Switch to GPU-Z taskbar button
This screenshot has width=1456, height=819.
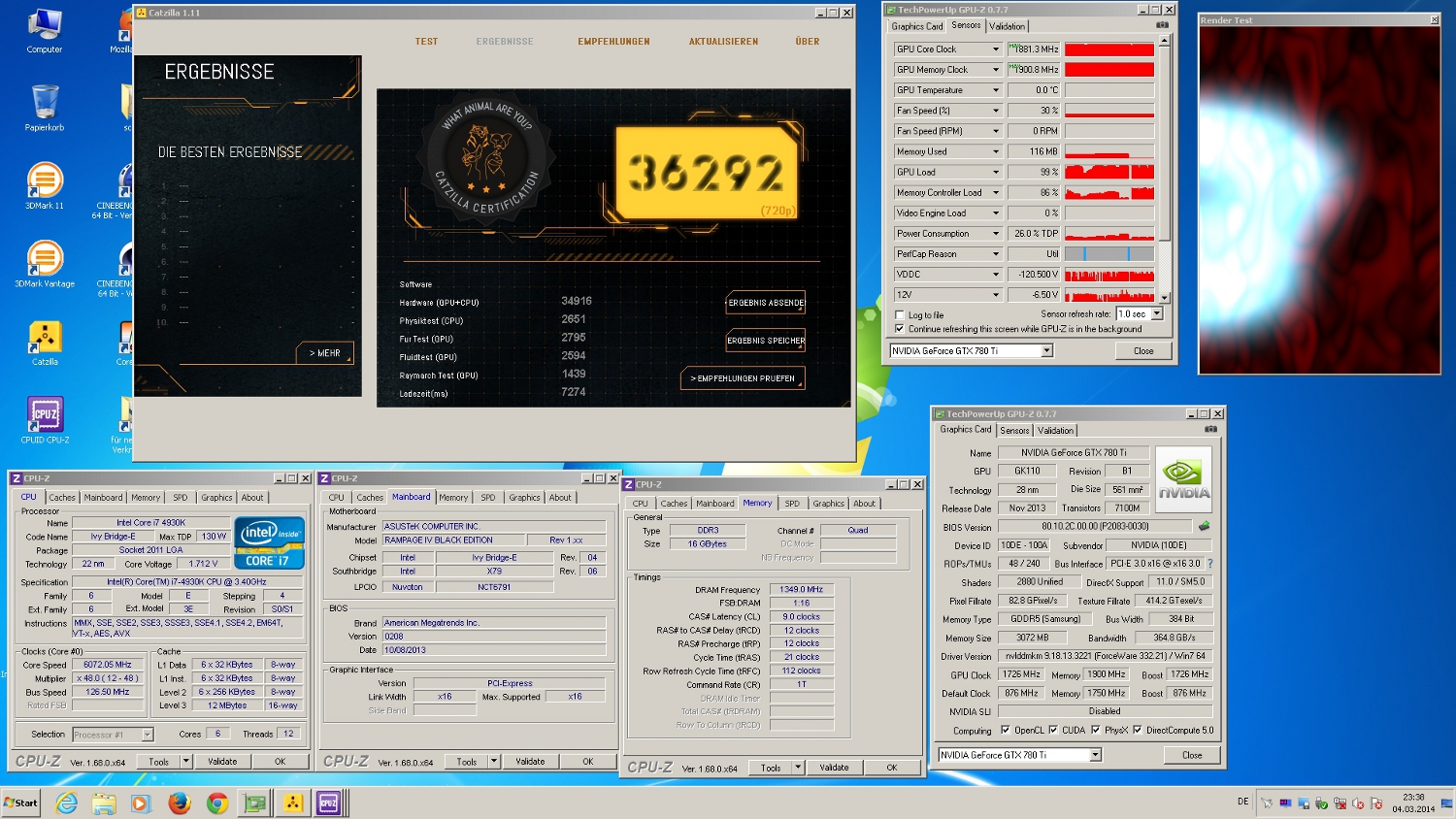(254, 803)
